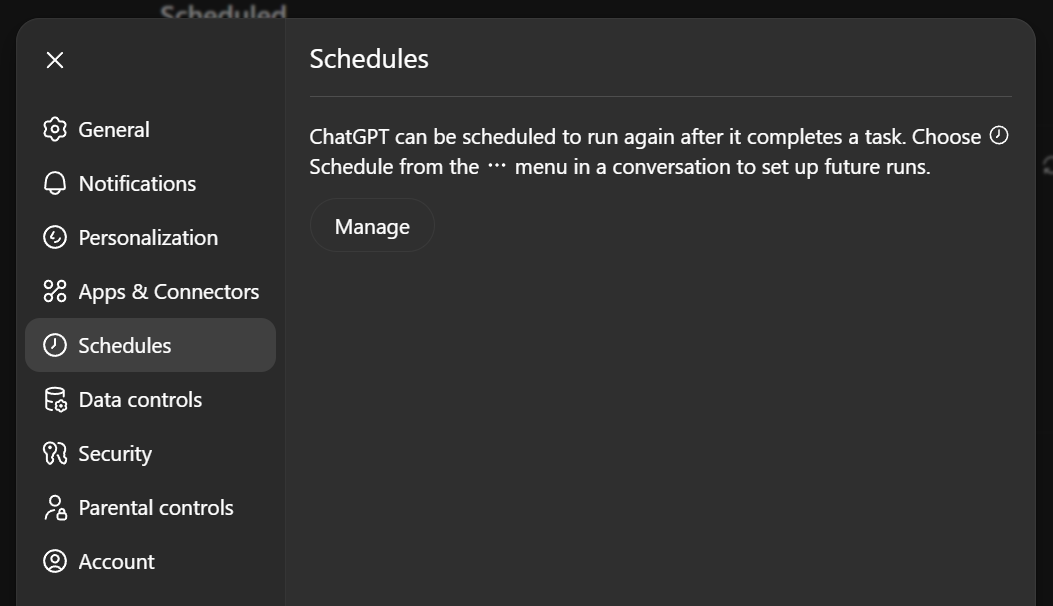Click the Security shield icon

point(57,453)
